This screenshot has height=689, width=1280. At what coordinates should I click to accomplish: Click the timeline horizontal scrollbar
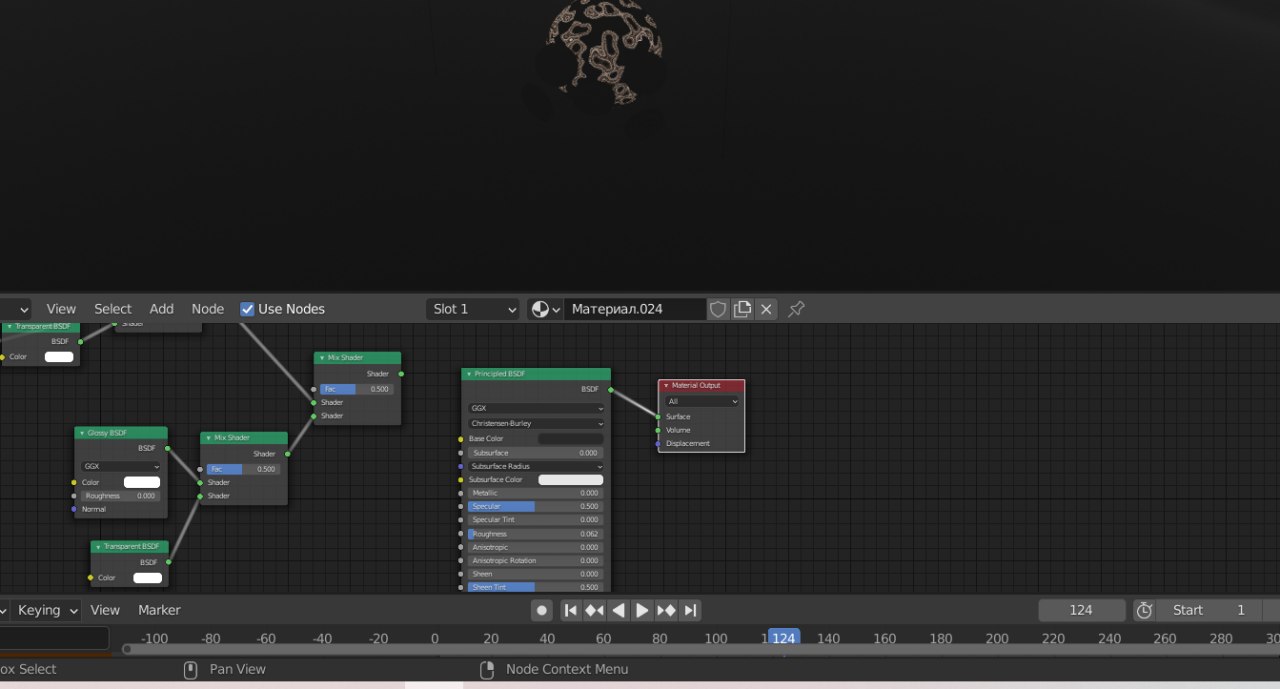pos(700,650)
